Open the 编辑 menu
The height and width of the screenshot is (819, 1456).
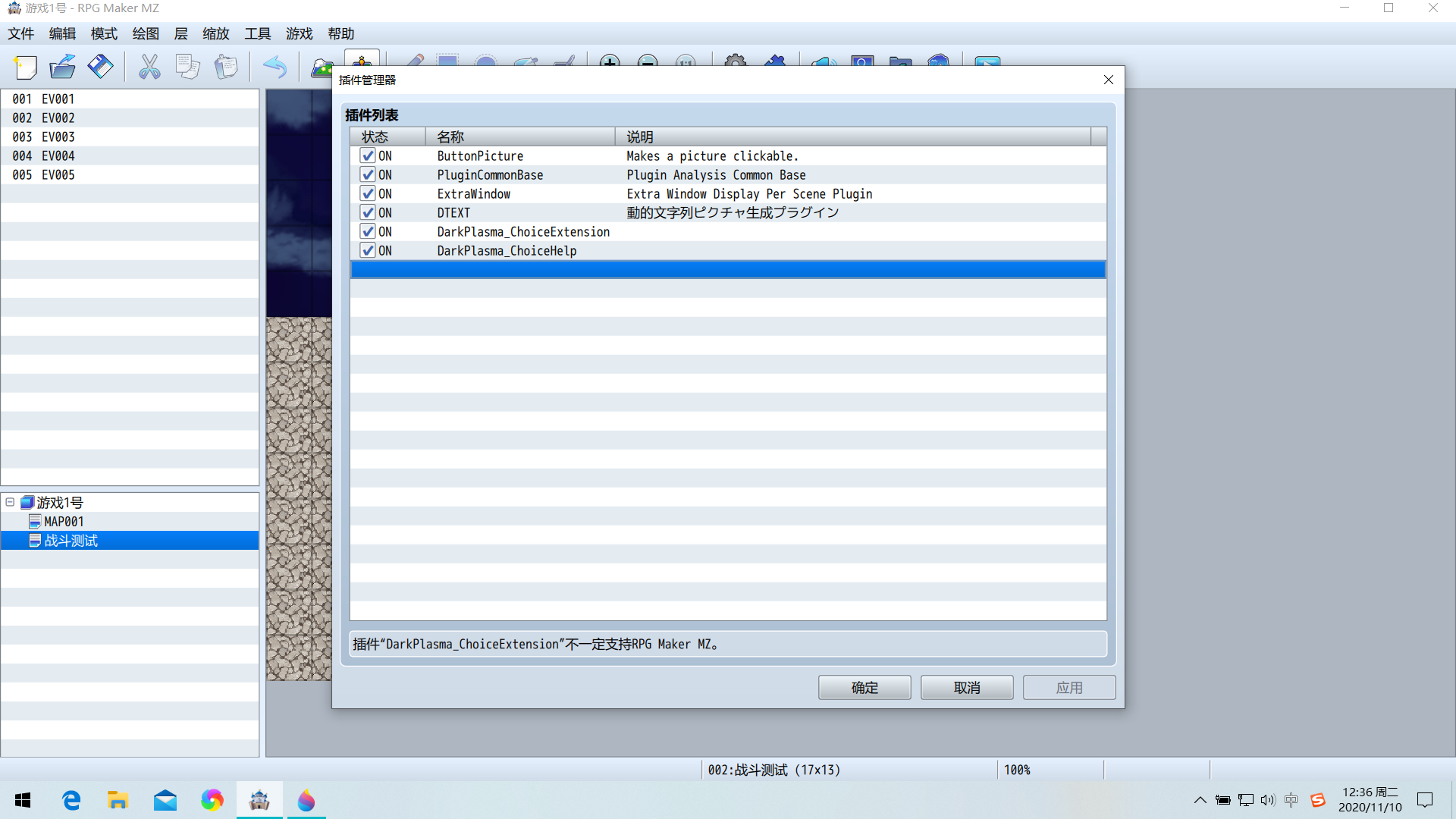click(62, 33)
